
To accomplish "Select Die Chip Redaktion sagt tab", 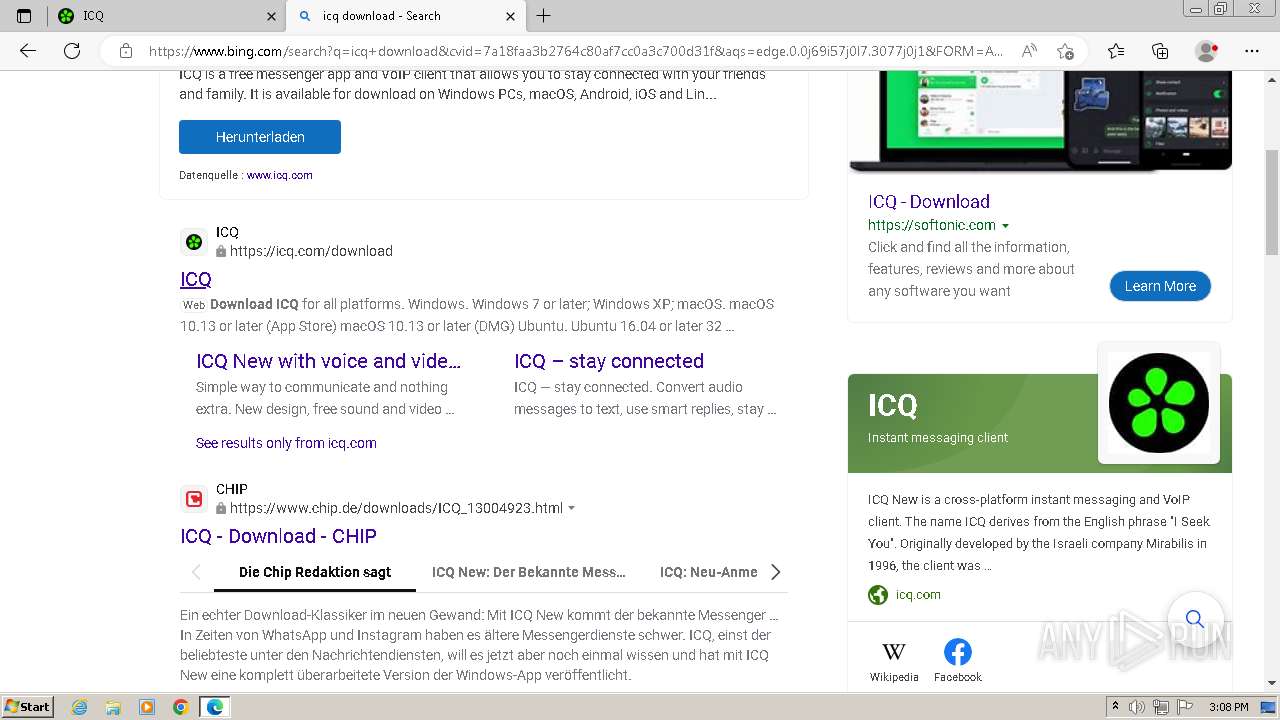I will [x=315, y=572].
